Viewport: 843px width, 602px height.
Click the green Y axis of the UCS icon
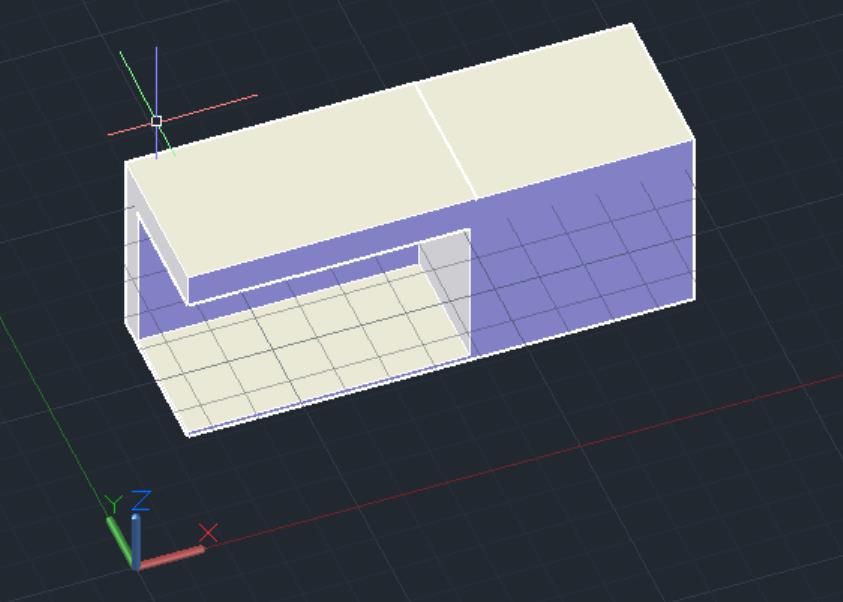[x=119, y=539]
